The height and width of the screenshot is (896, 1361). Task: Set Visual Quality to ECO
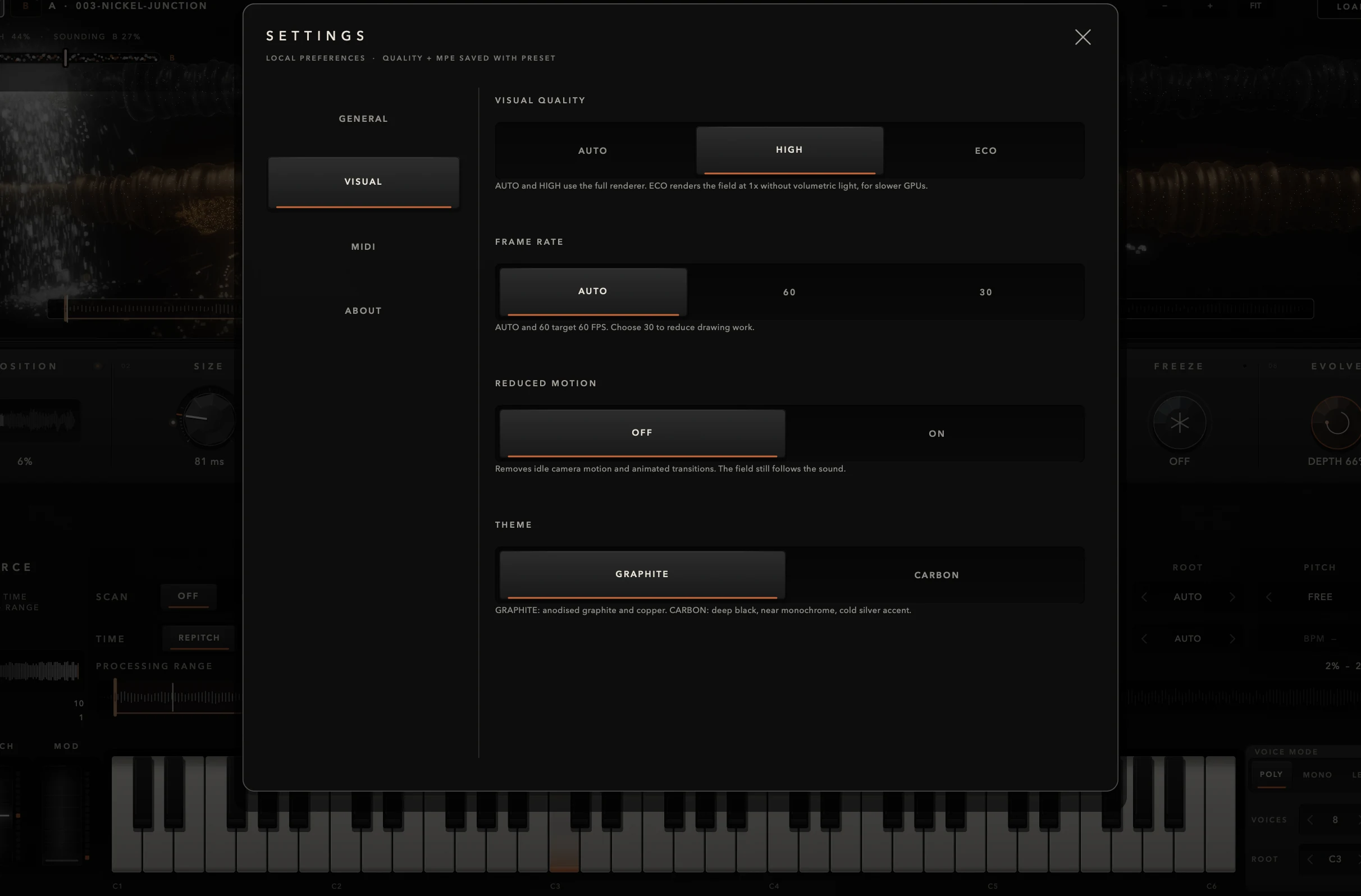click(x=985, y=150)
